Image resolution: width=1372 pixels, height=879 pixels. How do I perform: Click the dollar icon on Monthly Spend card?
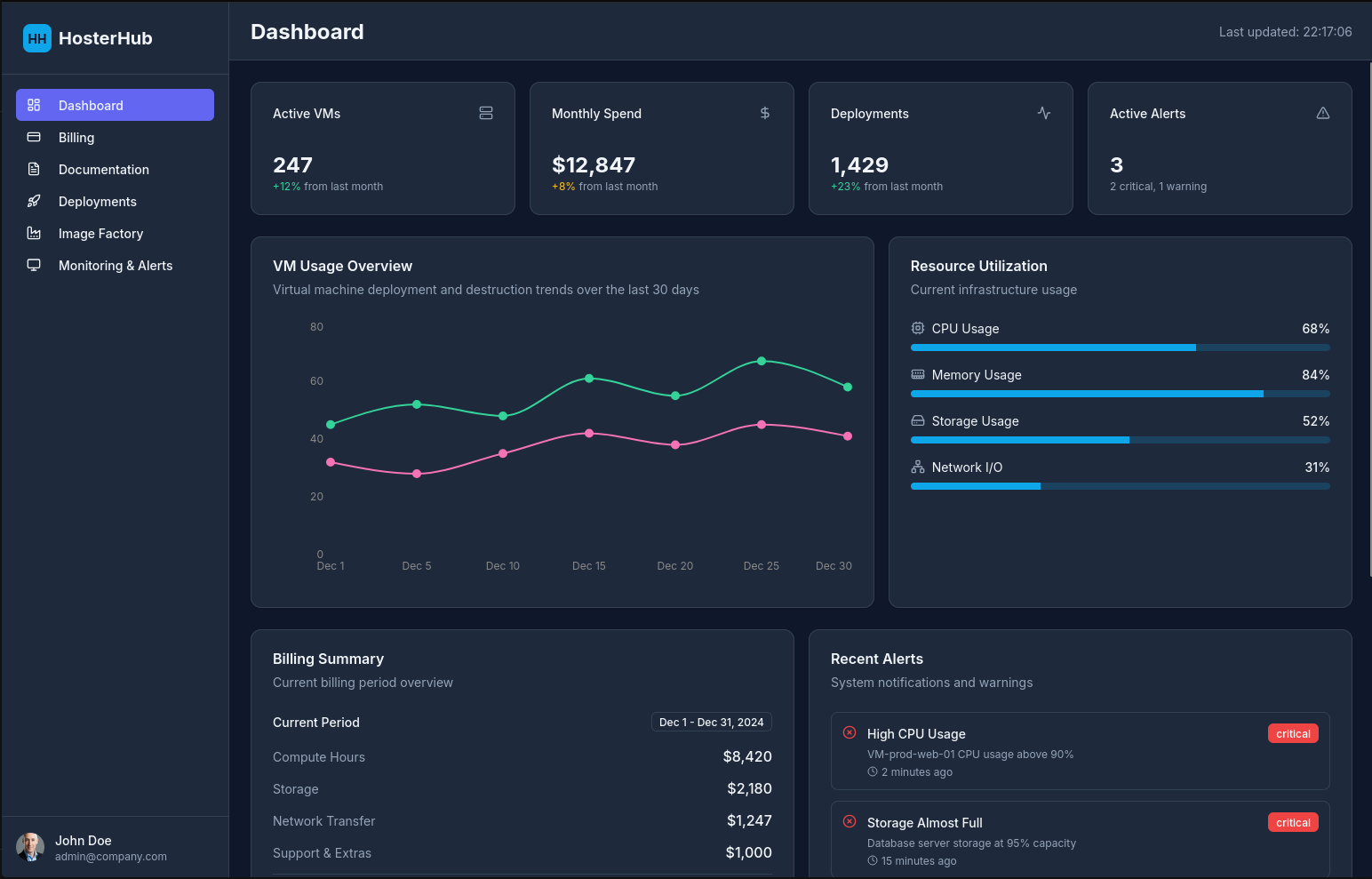(765, 113)
